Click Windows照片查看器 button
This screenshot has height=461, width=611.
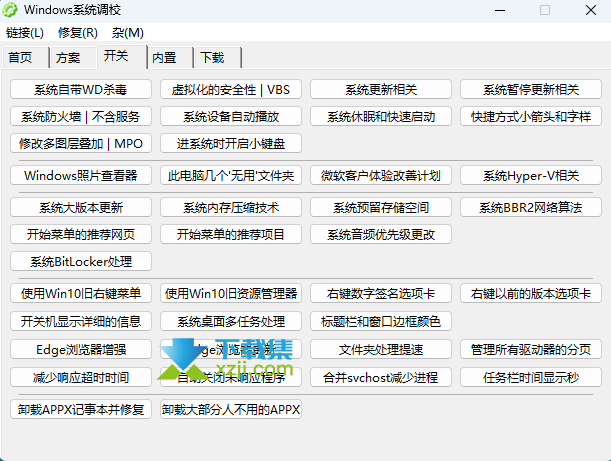click(x=81, y=175)
